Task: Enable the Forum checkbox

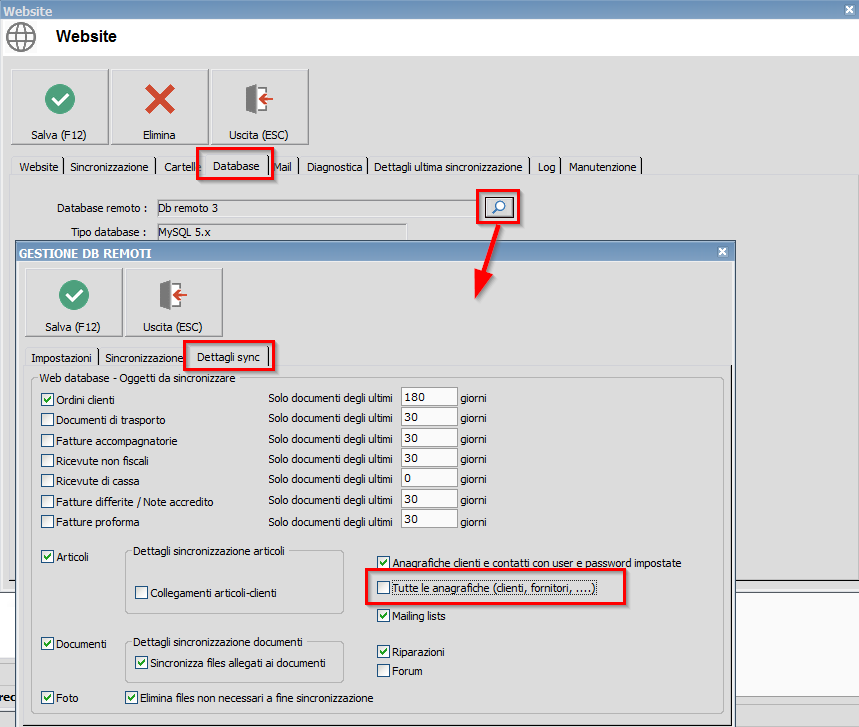Action: 383,671
